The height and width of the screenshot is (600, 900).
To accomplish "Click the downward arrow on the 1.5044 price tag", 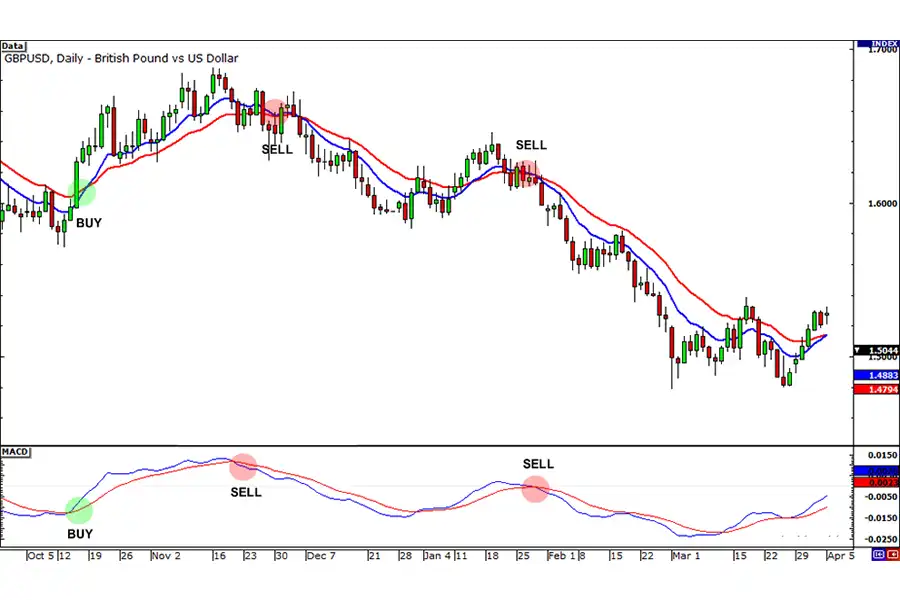I will pyautogui.click(x=858, y=350).
